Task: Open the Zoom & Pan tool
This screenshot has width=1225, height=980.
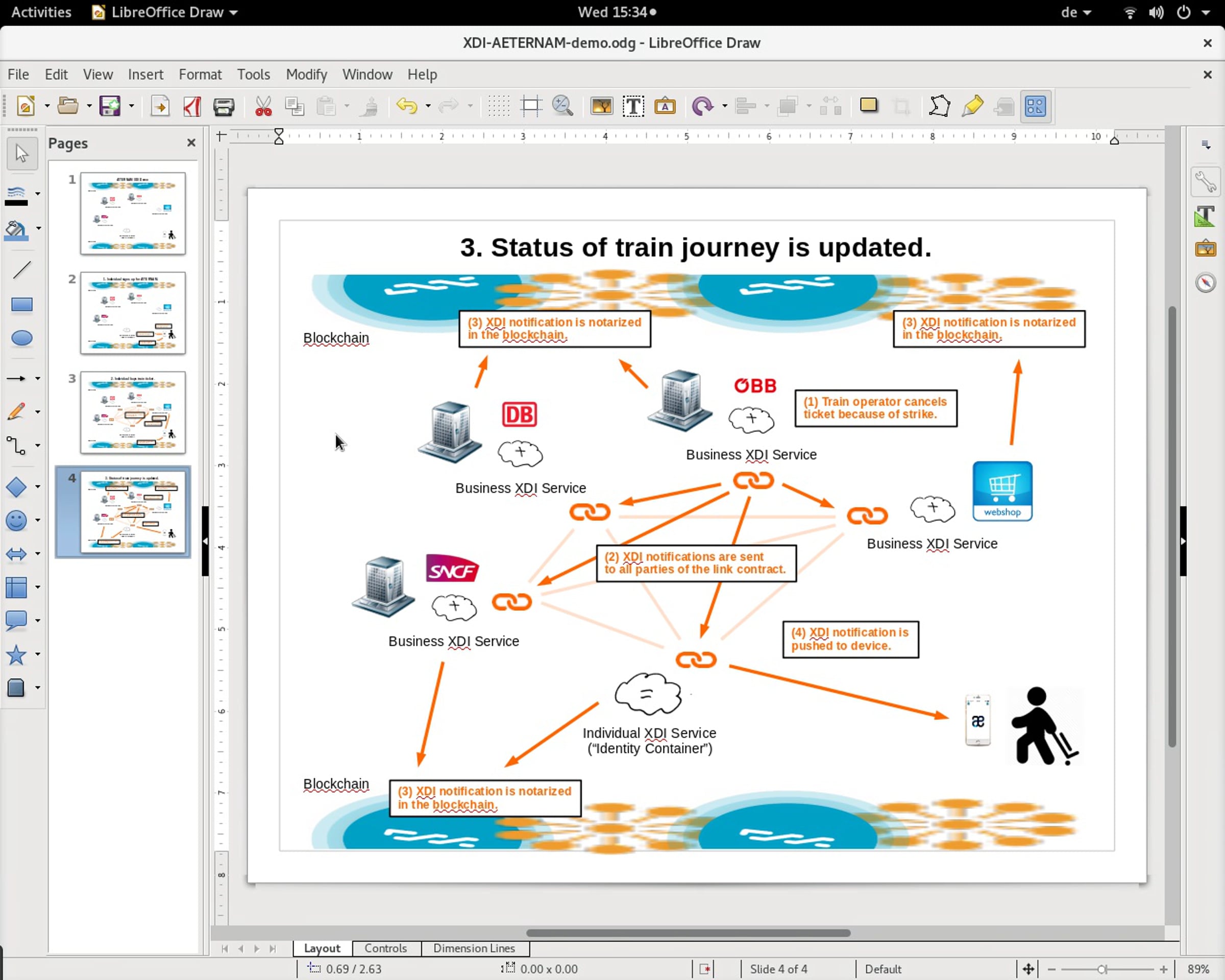Action: click(x=562, y=106)
